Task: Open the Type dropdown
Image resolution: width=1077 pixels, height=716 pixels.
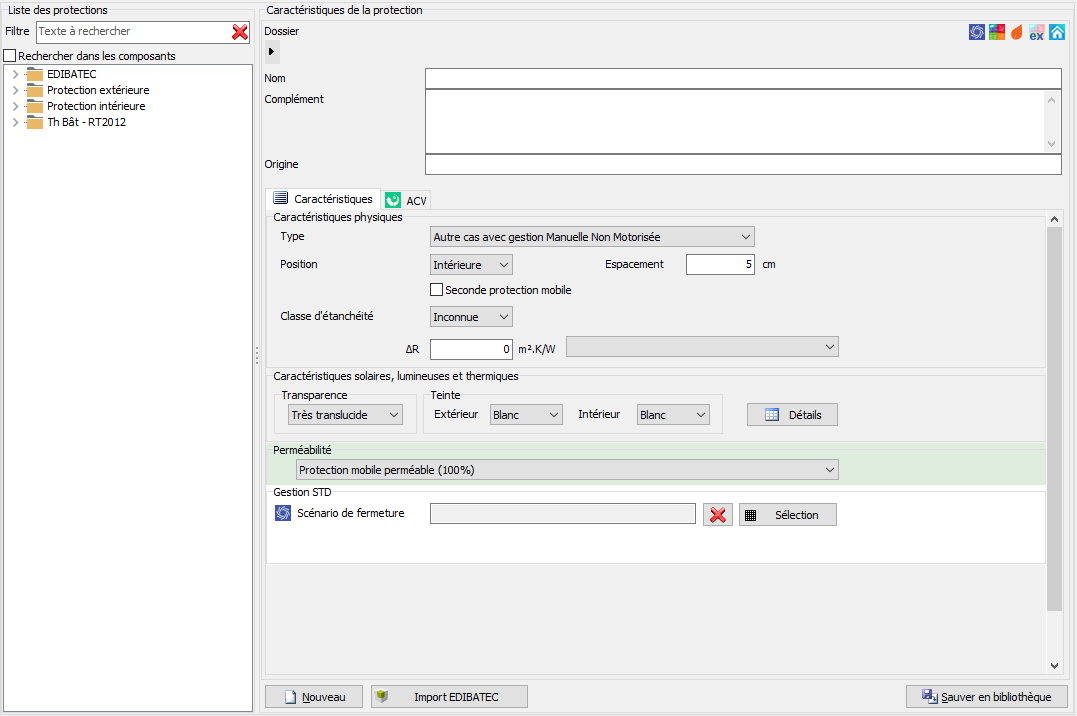Action: [592, 237]
